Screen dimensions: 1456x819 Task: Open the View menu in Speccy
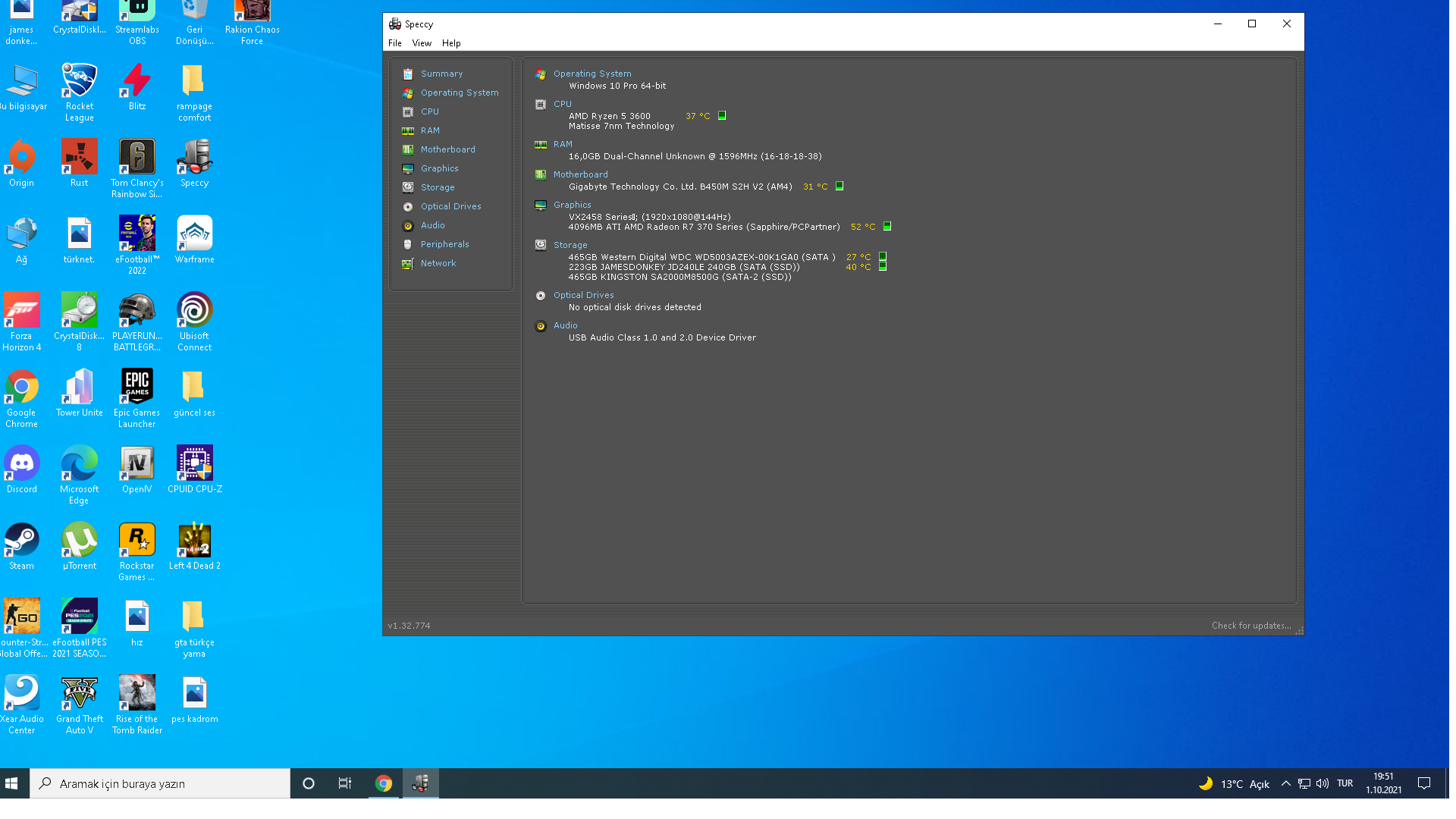tap(422, 43)
